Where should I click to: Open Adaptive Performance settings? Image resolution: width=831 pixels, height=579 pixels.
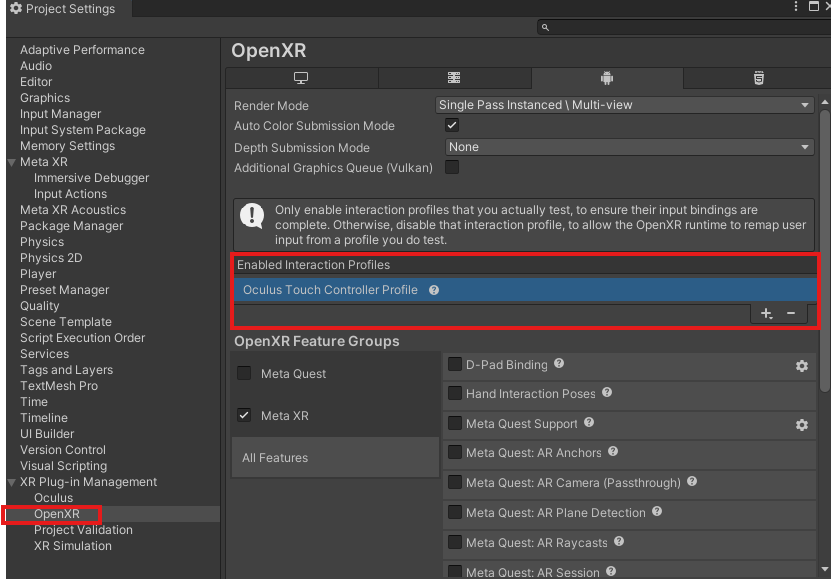click(x=82, y=50)
